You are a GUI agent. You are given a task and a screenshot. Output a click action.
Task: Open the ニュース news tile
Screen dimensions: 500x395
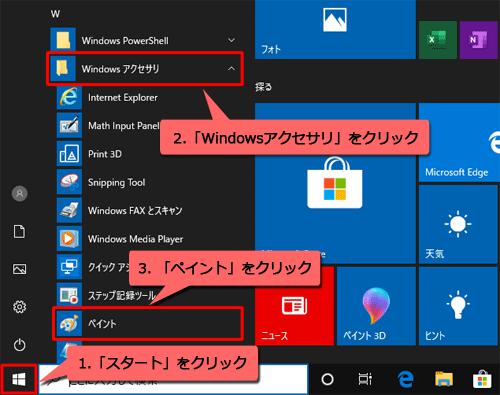tap(294, 306)
